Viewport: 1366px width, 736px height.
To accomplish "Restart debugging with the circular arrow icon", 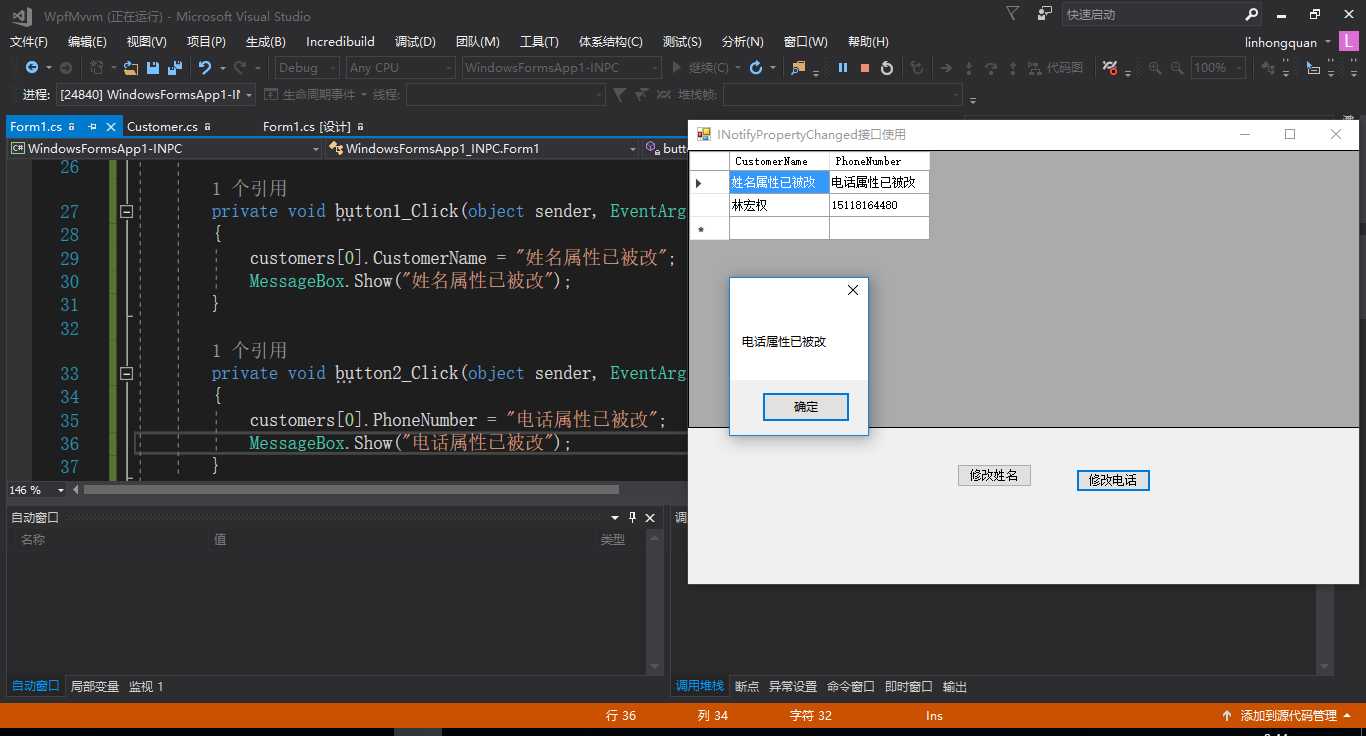I will (888, 68).
